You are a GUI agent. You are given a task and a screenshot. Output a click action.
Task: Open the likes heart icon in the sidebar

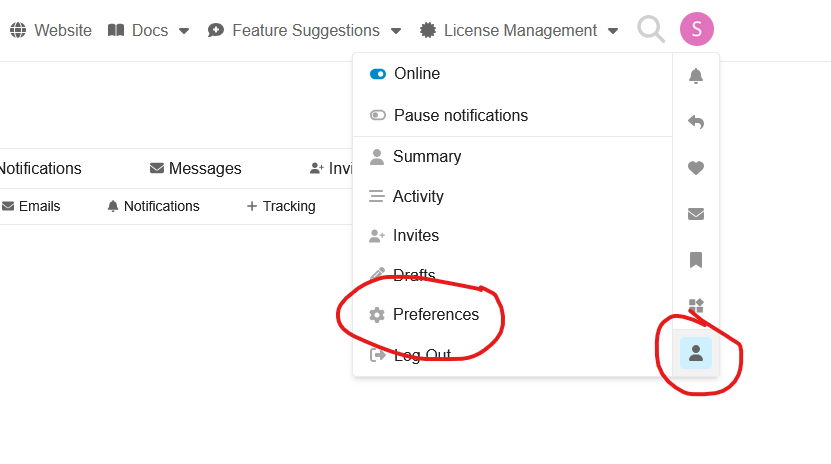click(x=696, y=168)
